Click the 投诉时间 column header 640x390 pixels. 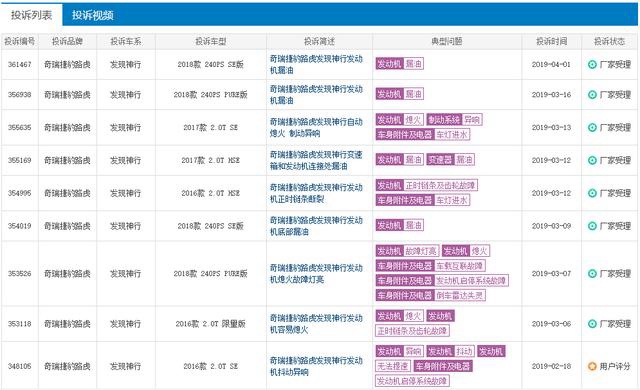551,41
